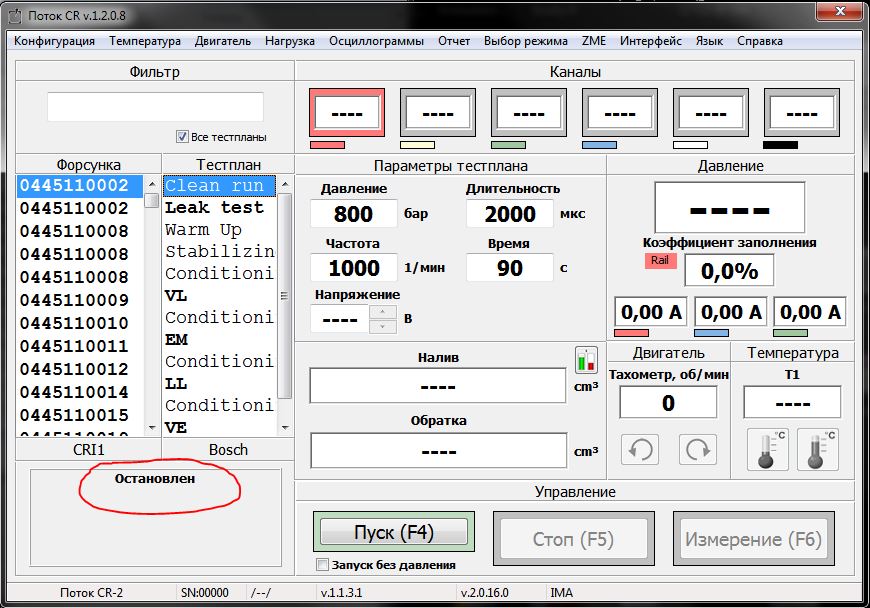Screen dimensions: 870x608
Task: Click the measuring beakers icon beside Налив
Action: (x=585, y=359)
